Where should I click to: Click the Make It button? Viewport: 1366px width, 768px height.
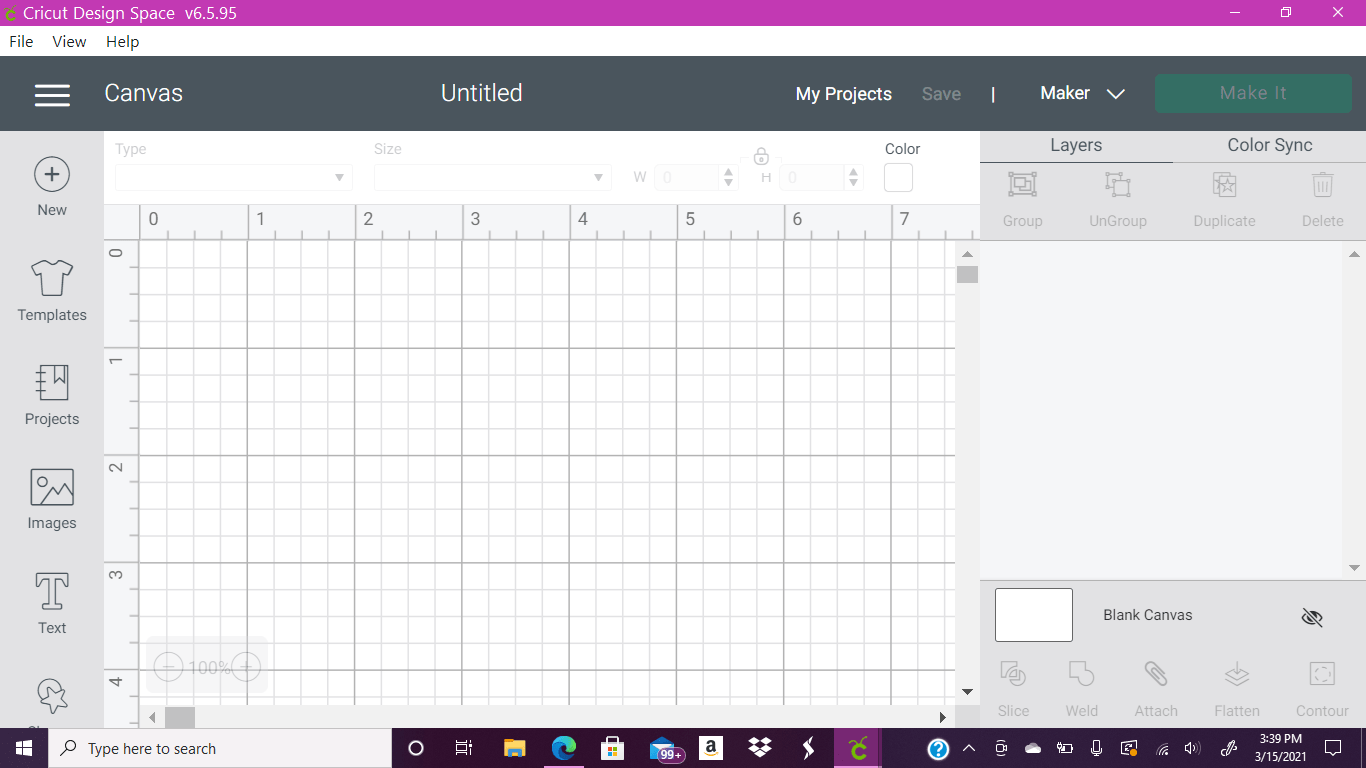point(1253,92)
